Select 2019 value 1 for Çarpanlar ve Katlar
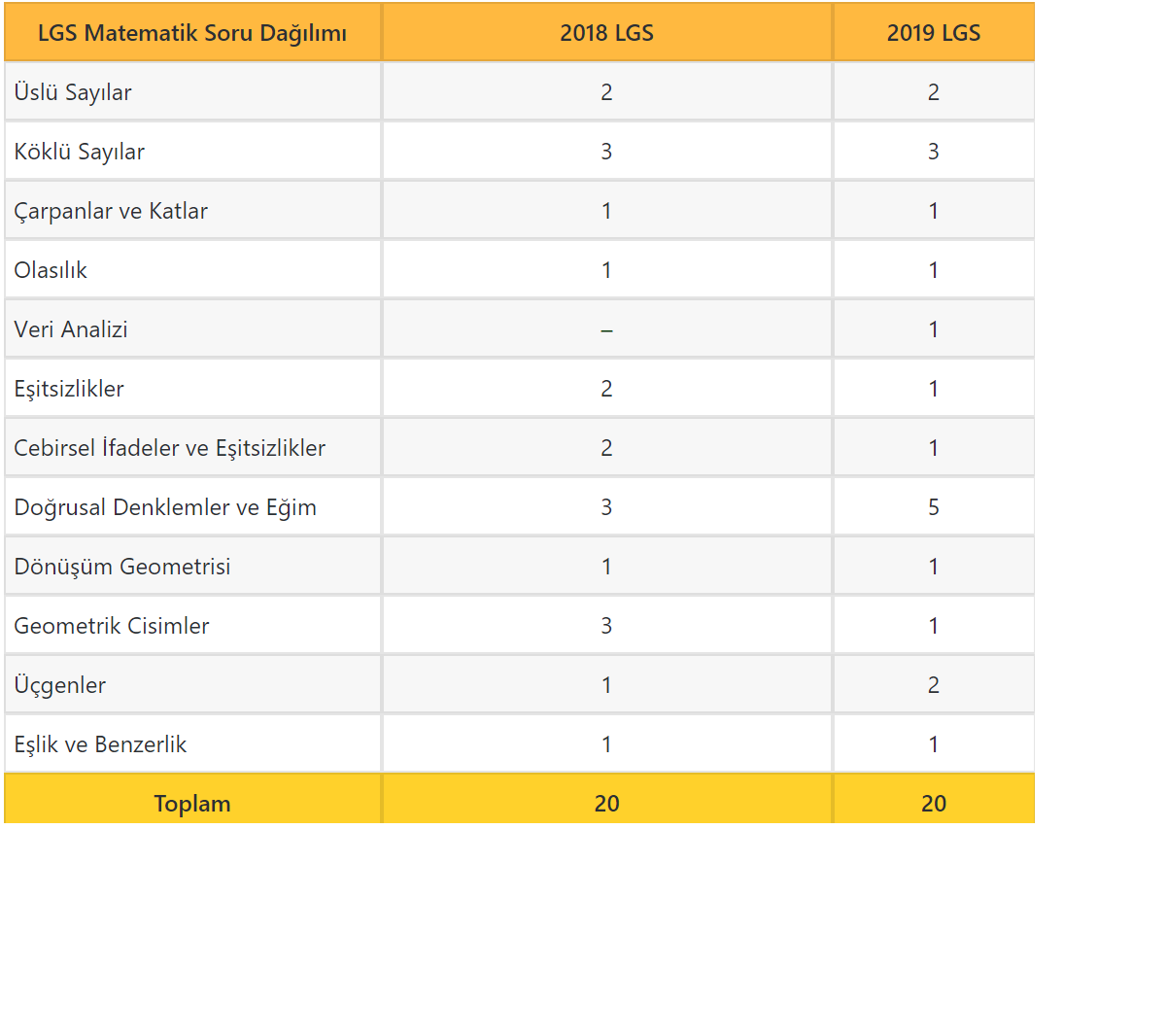The width and height of the screenshot is (1166, 1036). point(934,211)
